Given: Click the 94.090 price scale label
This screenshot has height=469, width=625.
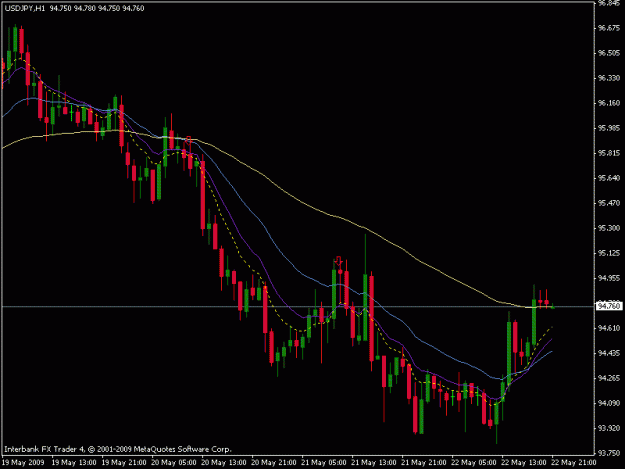Looking at the screenshot, I should tap(609, 403).
